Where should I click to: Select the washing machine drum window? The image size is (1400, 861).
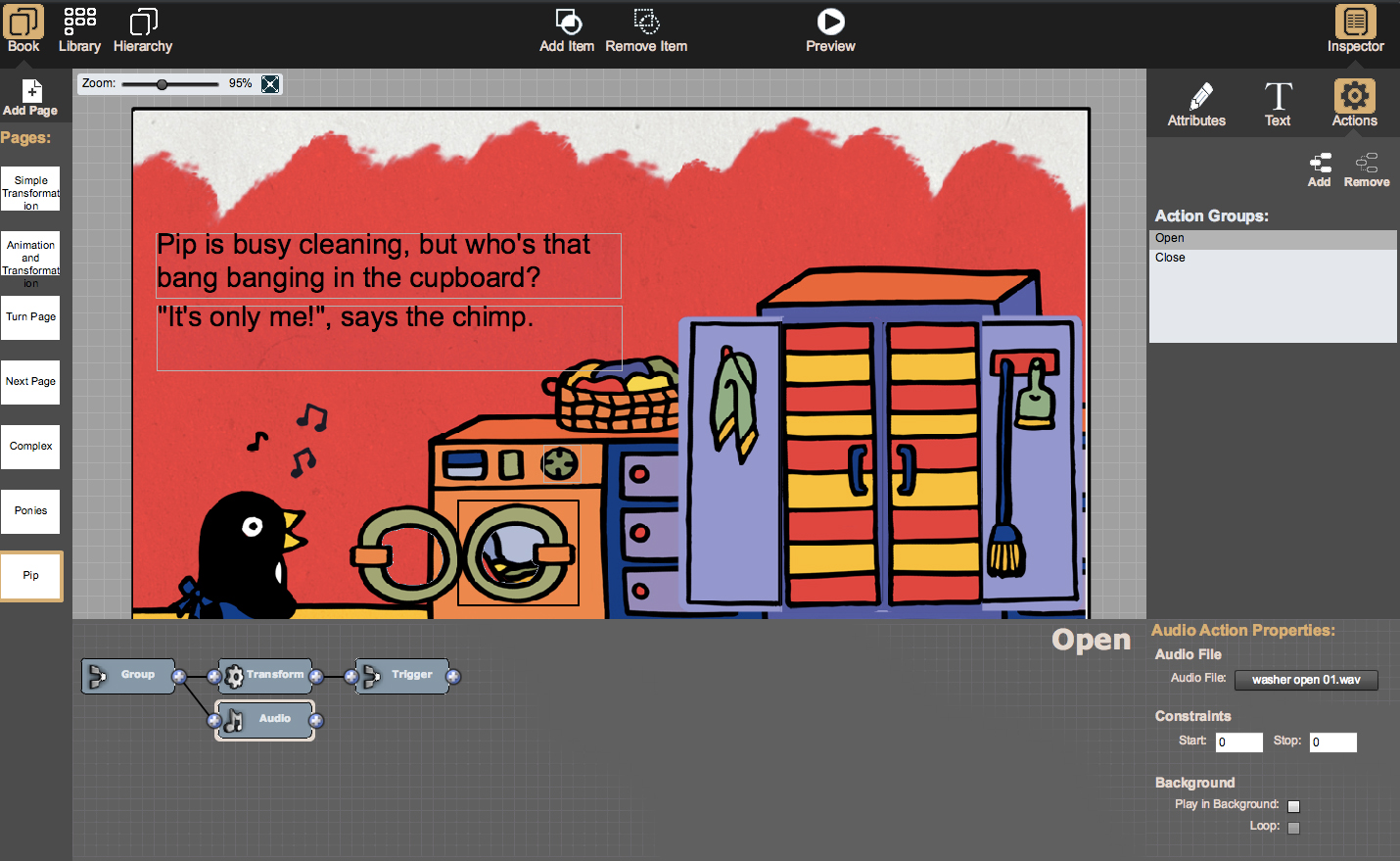[x=518, y=552]
